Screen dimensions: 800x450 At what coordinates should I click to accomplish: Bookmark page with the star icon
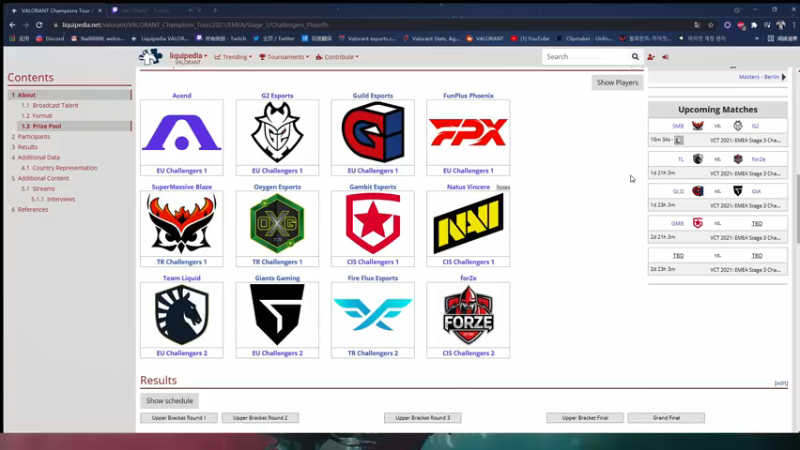click(711, 24)
